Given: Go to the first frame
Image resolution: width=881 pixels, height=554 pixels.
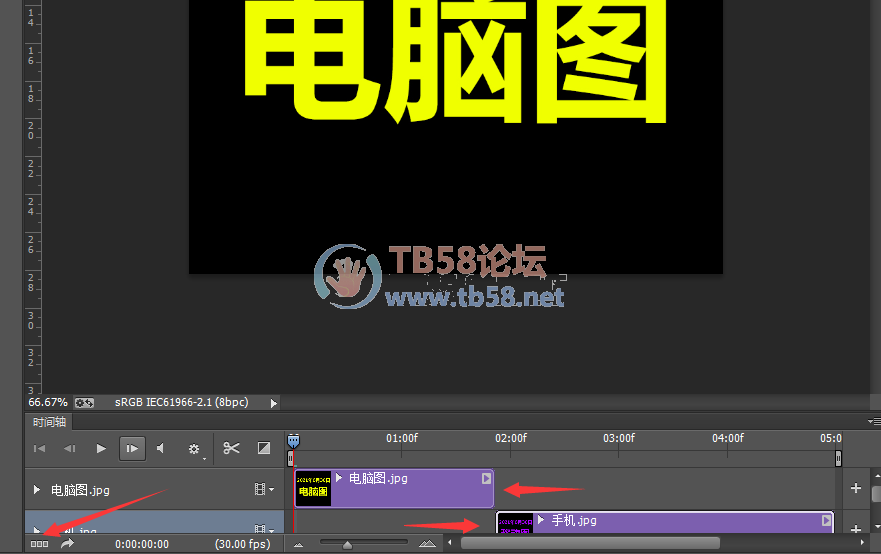Looking at the screenshot, I should [39, 448].
